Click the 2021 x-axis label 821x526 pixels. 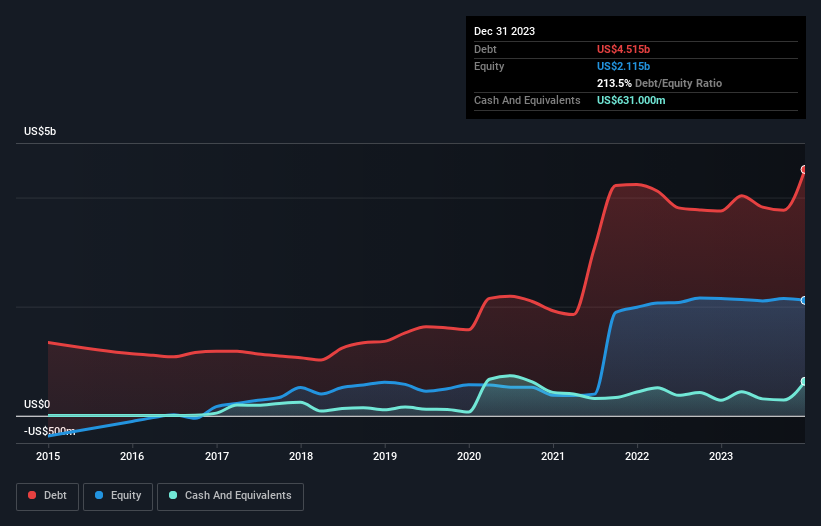point(553,456)
